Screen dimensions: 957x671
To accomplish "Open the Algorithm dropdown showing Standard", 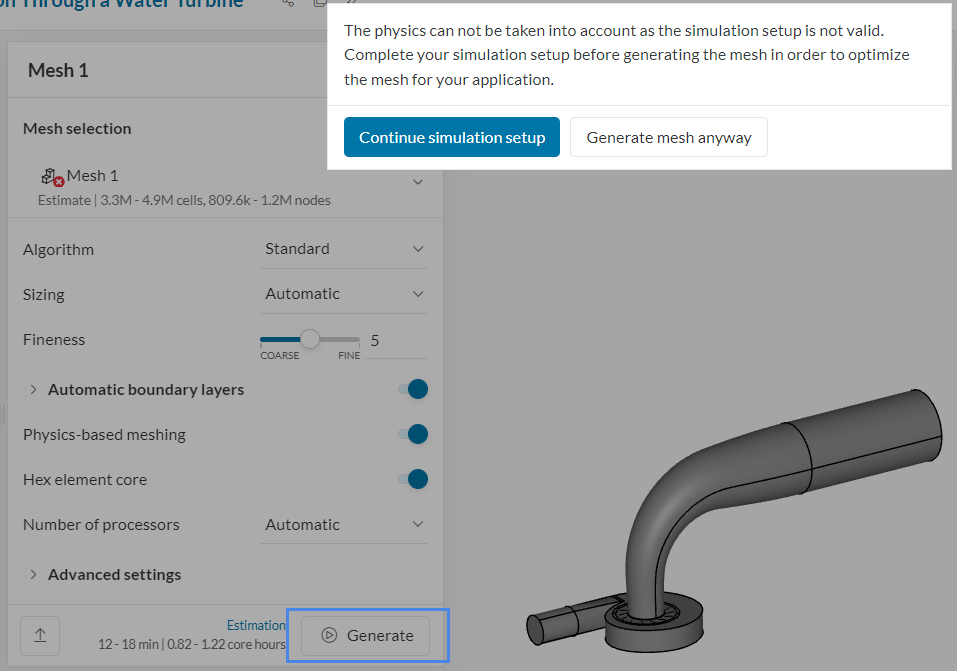I will (x=343, y=248).
